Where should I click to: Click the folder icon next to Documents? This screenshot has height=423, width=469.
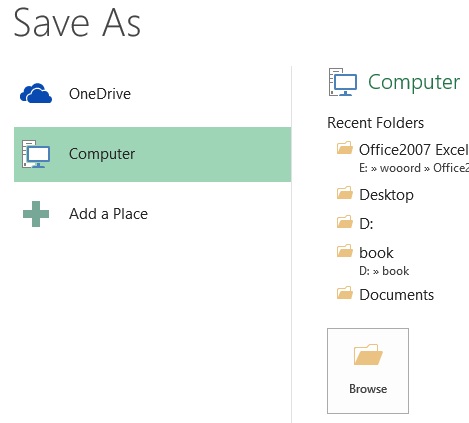pos(345,293)
